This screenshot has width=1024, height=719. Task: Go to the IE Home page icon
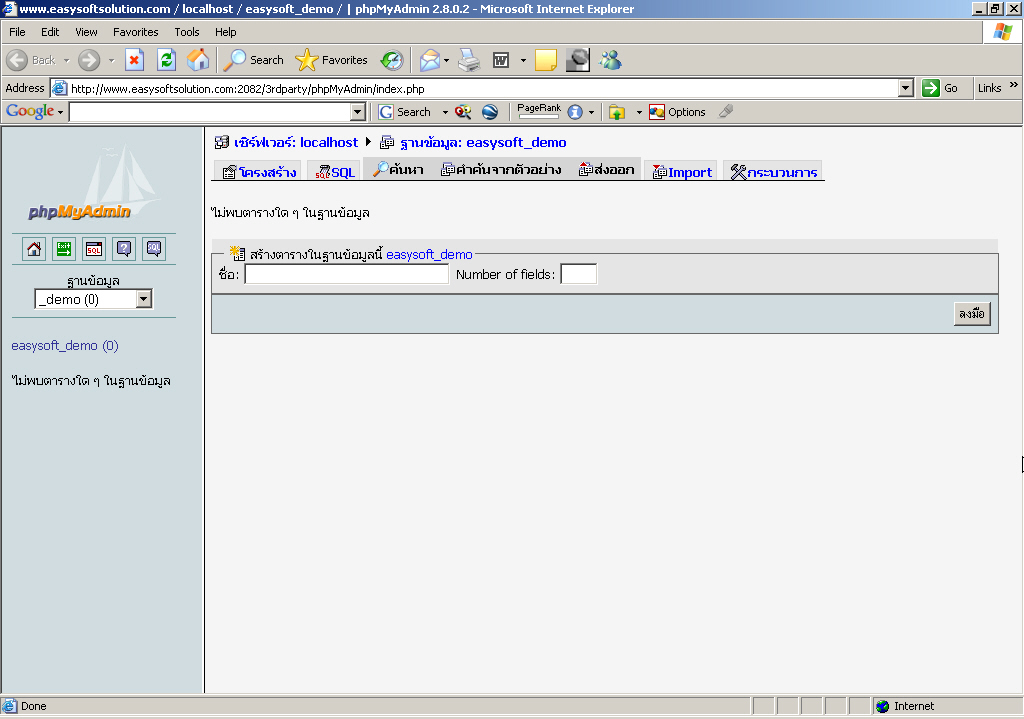(198, 60)
